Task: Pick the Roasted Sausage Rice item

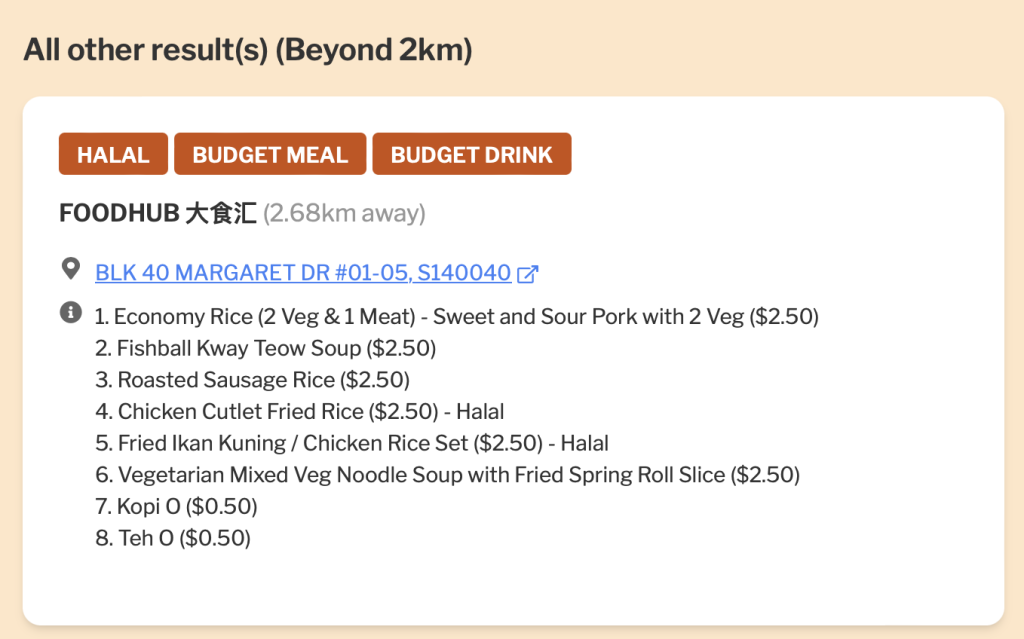Action: pyautogui.click(x=252, y=380)
